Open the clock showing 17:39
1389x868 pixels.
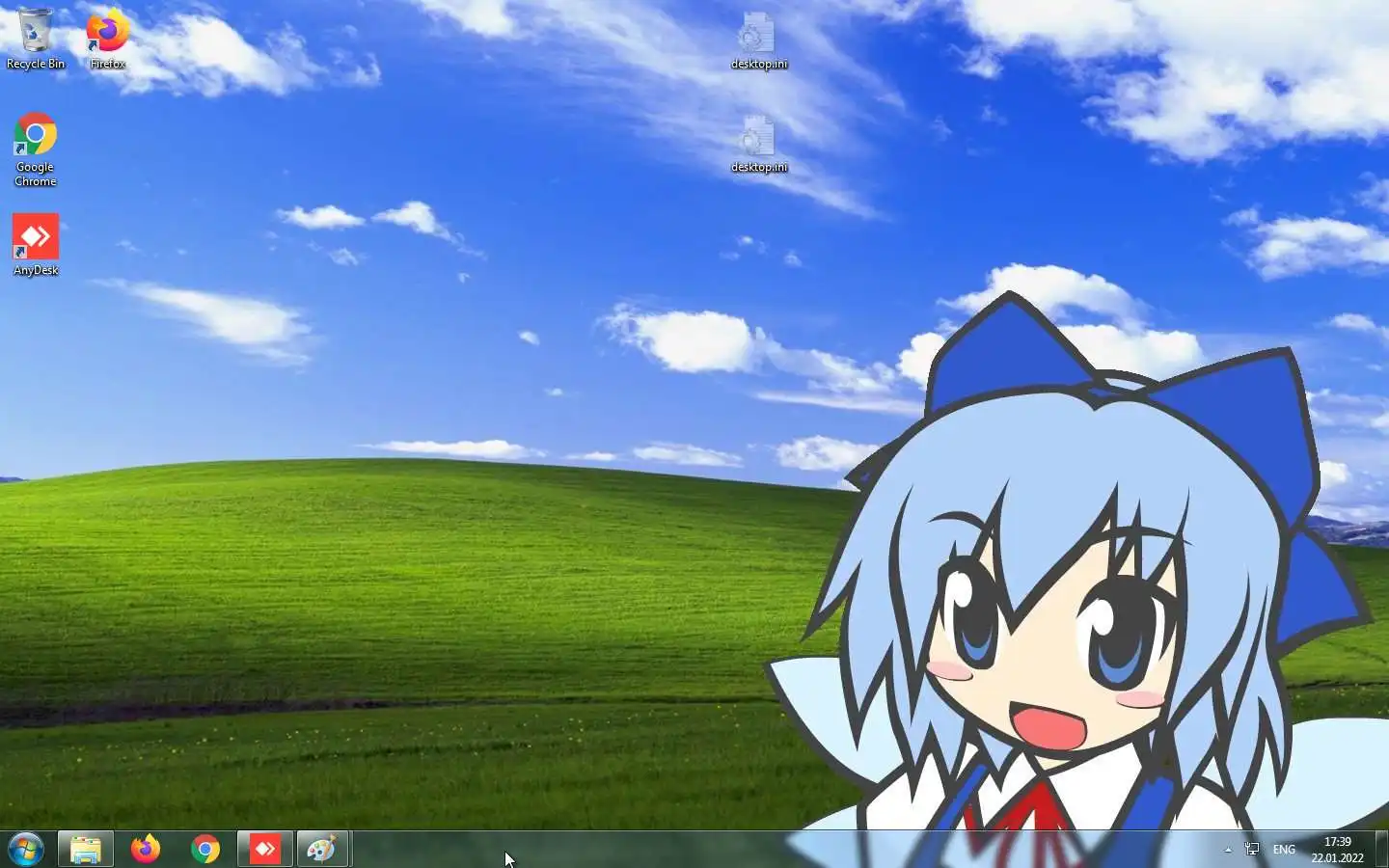tap(1337, 850)
